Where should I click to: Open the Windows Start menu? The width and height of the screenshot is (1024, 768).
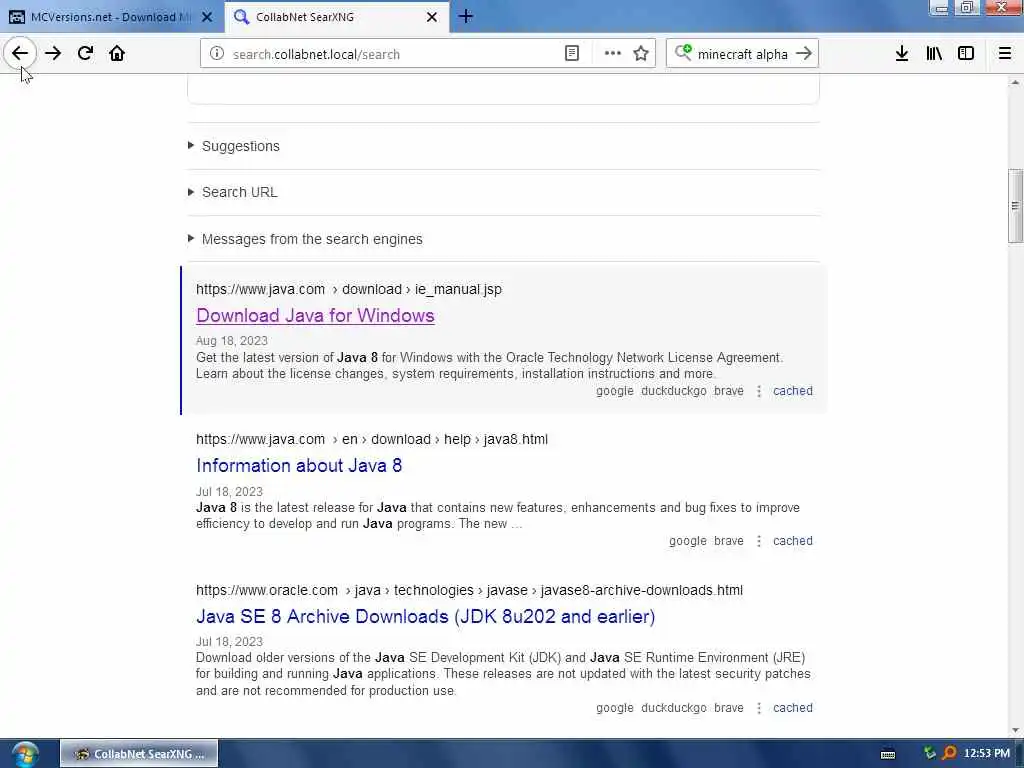(25, 754)
